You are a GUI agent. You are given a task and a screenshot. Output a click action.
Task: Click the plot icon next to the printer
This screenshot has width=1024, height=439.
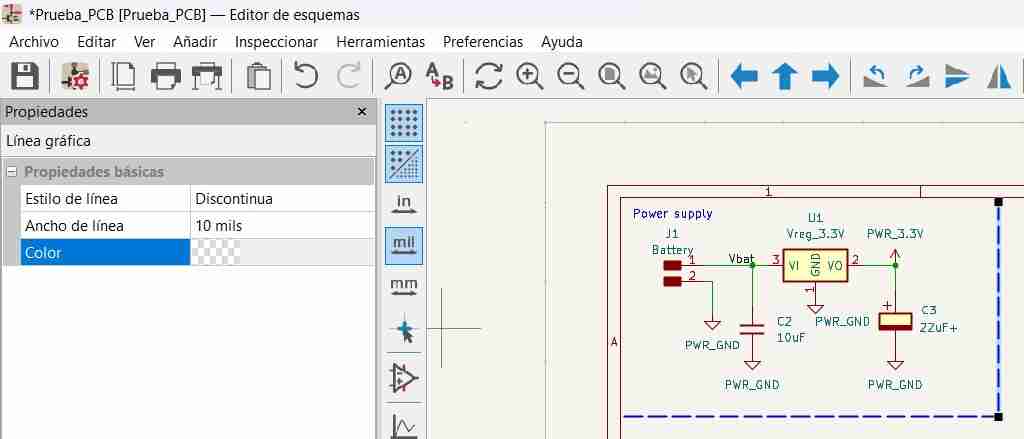pos(207,76)
